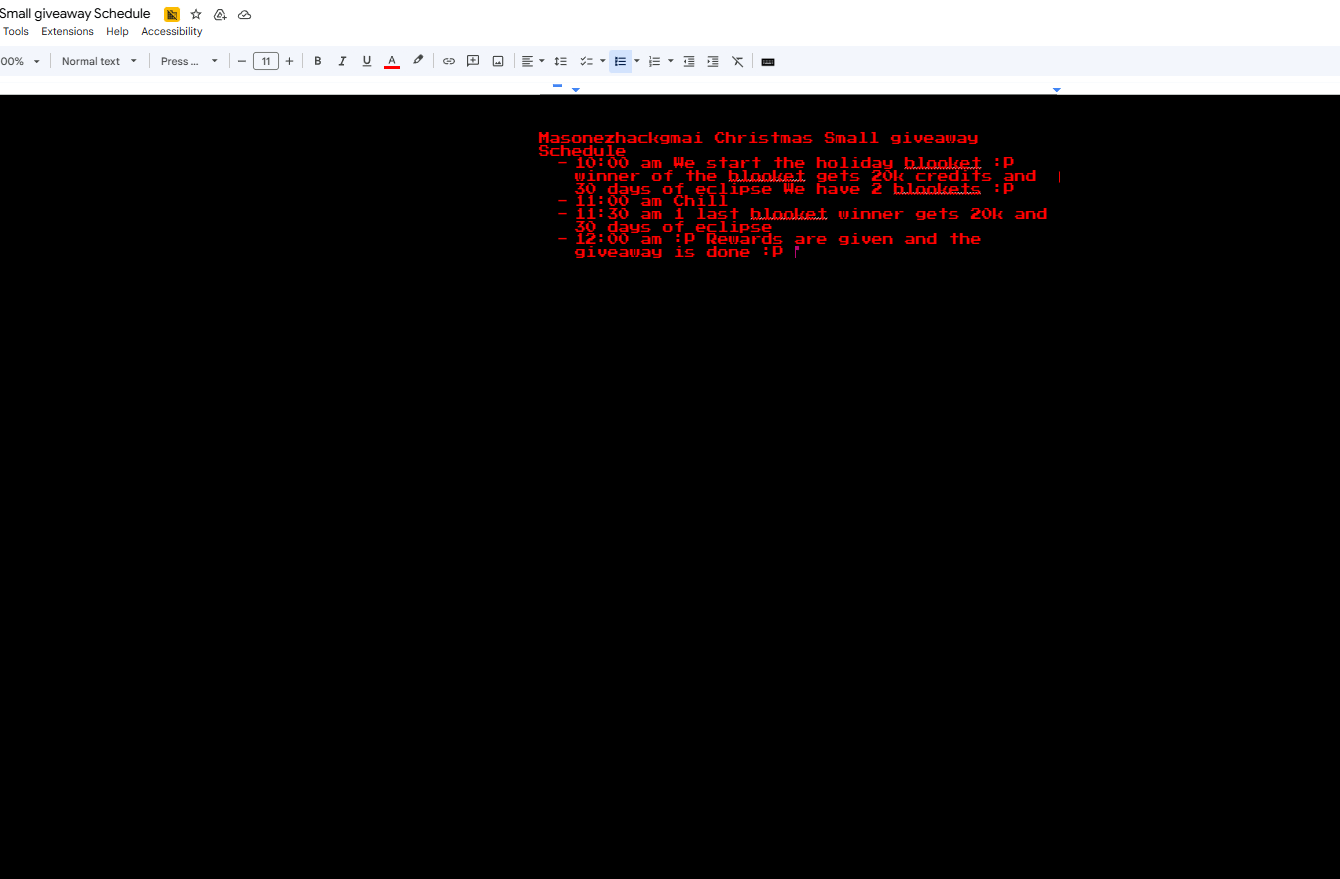Screen dimensions: 1340x879
Task: Decrease font size with minus button
Action: click(x=242, y=62)
